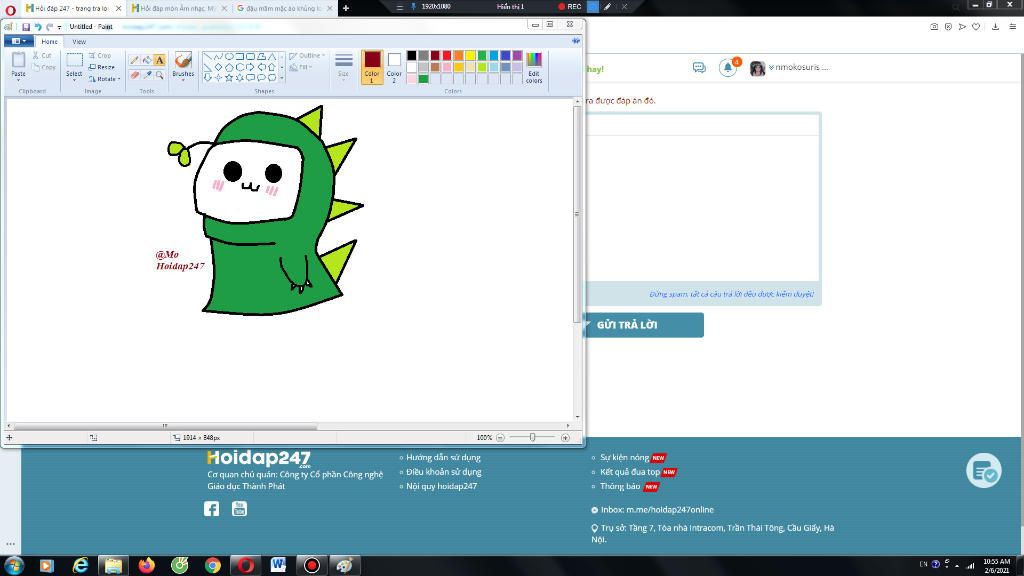Open the Kết quả đua top link

(630, 472)
